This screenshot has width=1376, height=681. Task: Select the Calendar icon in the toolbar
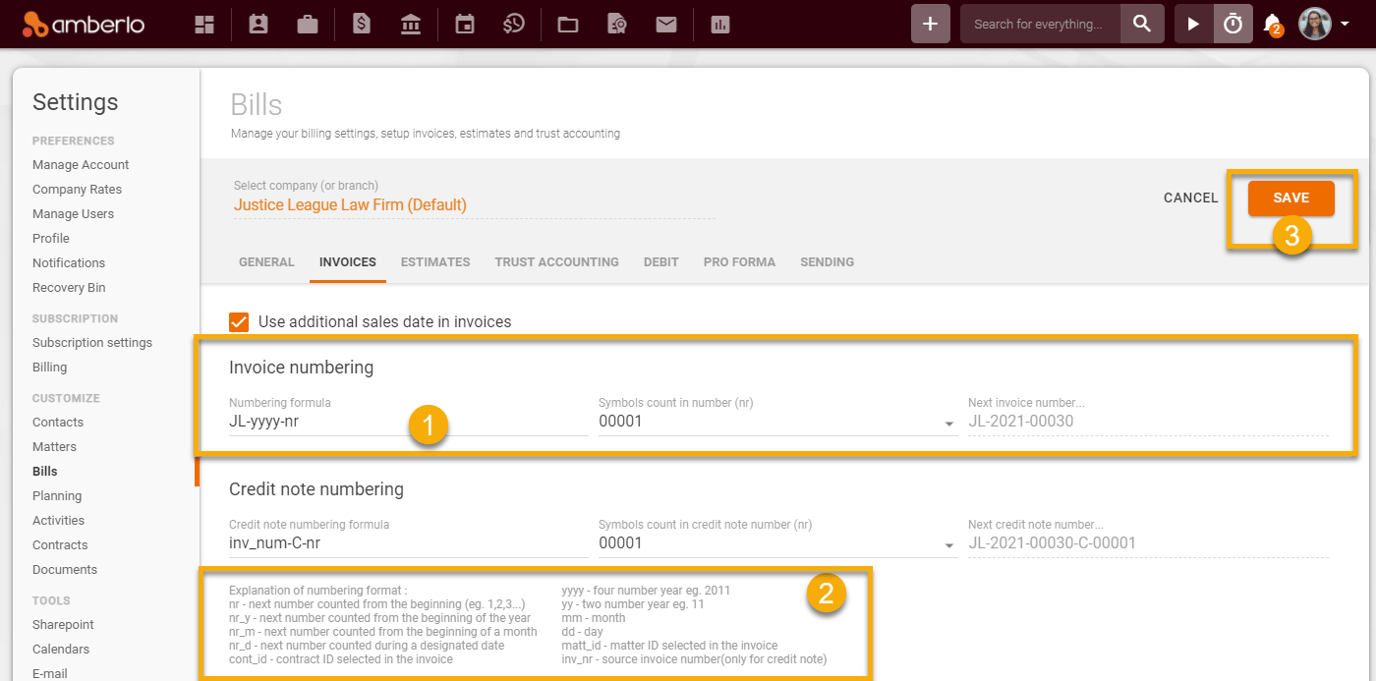(x=464, y=23)
